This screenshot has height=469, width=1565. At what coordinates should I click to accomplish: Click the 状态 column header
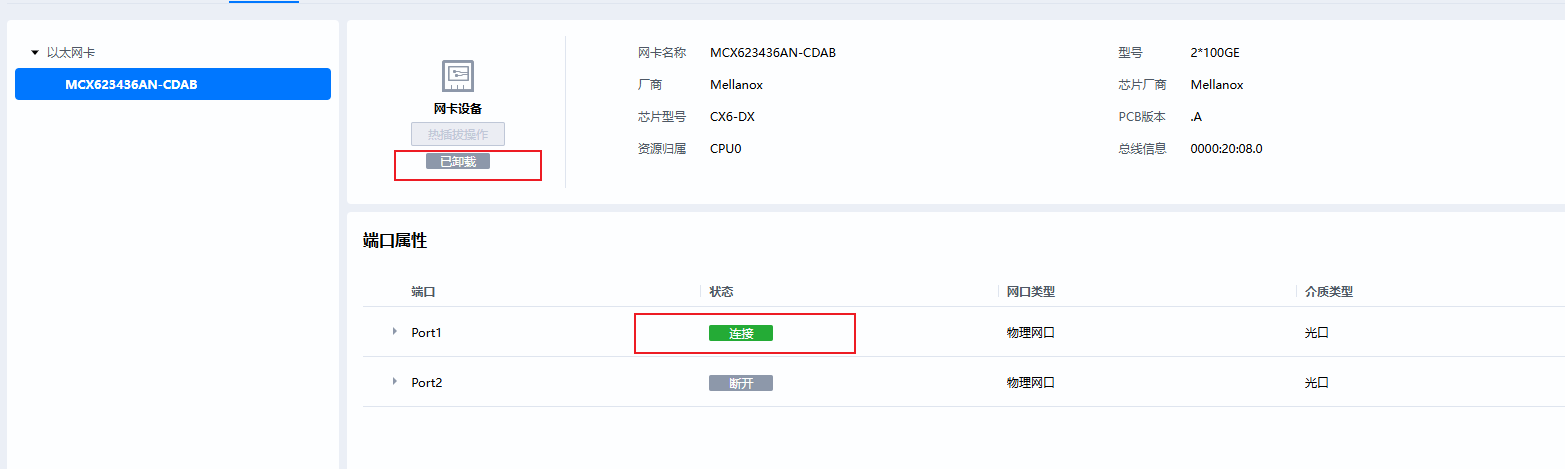[721, 292]
